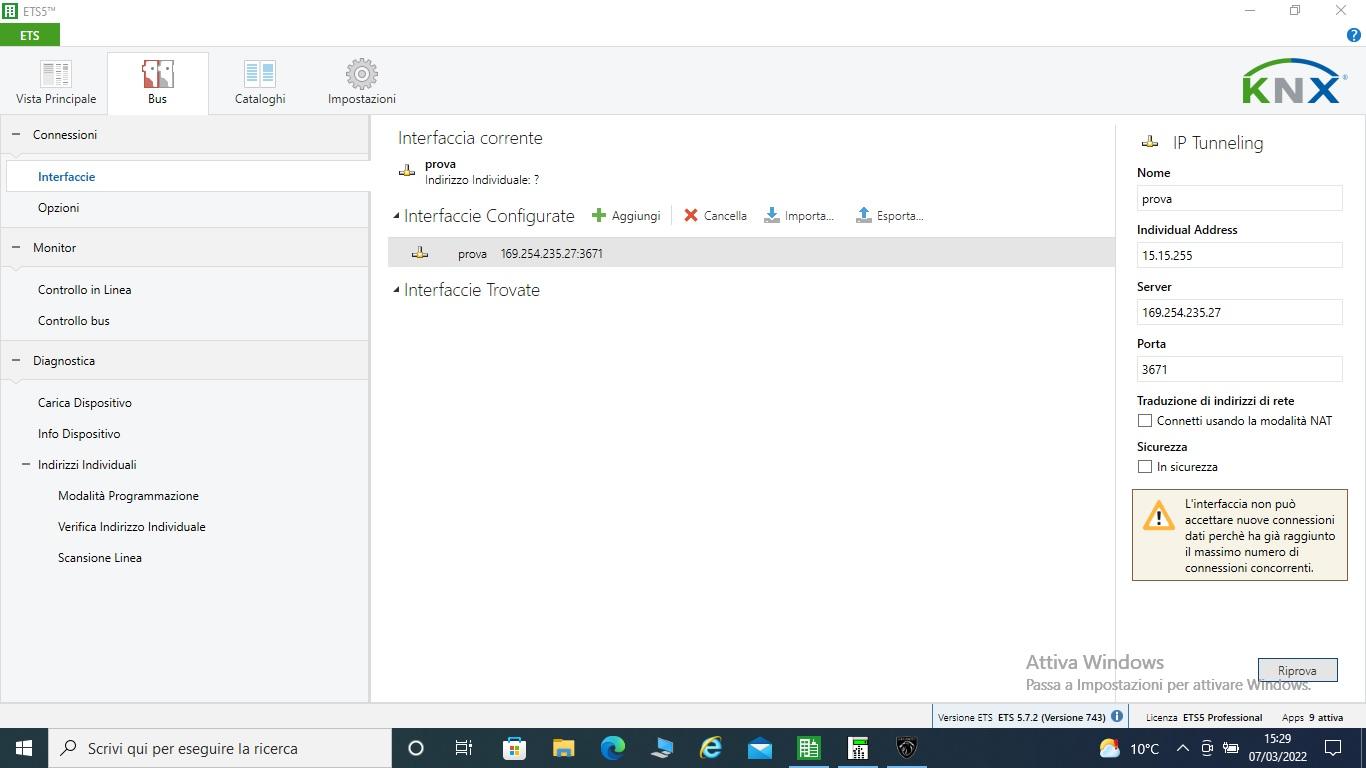The image size is (1366, 768).
Task: Click the KNX logo
Action: pyautogui.click(x=1294, y=82)
